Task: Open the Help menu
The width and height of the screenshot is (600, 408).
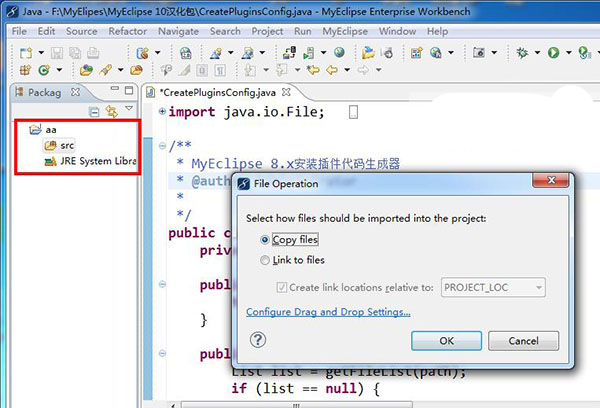Action: tap(437, 31)
